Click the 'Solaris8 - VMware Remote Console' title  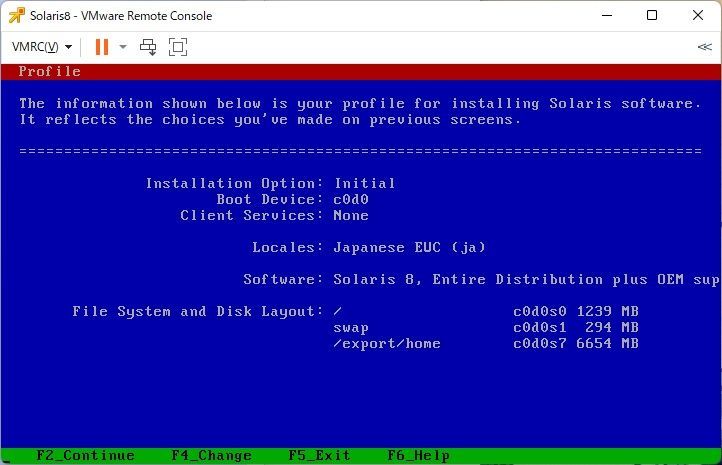pos(121,16)
